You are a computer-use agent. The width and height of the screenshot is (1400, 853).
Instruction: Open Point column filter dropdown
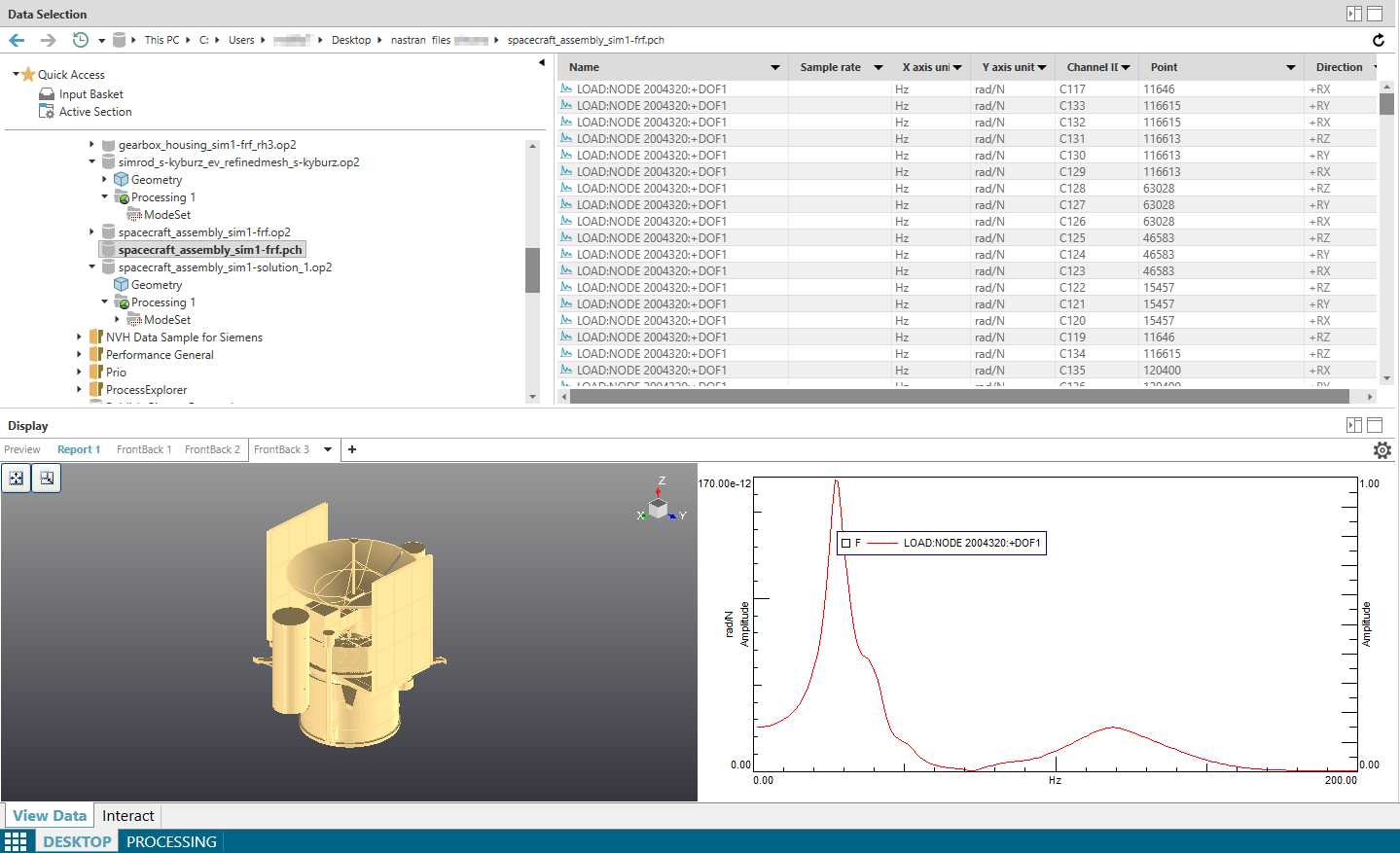coord(1291,67)
